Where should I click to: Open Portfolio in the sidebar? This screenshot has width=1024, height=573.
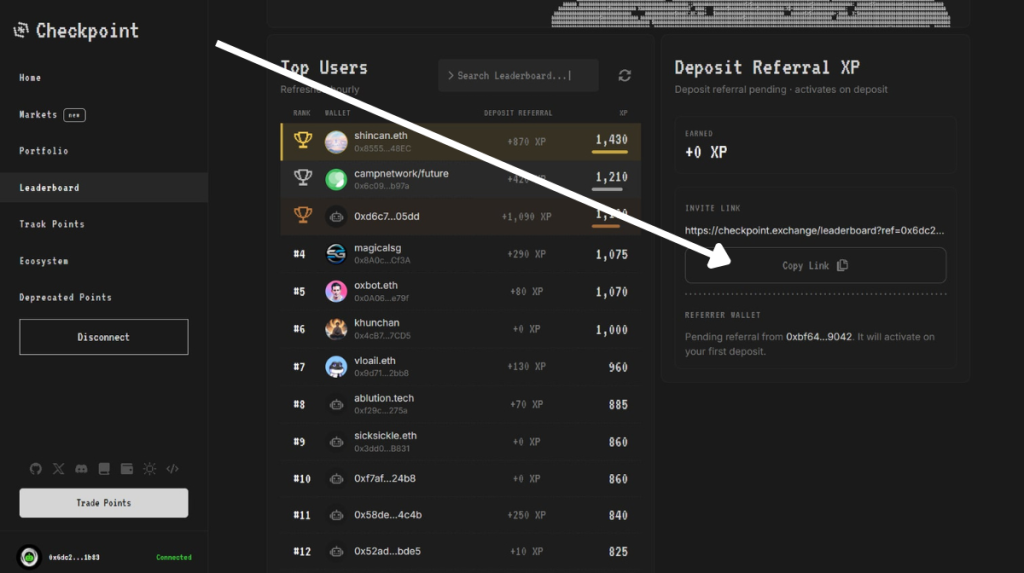point(44,151)
